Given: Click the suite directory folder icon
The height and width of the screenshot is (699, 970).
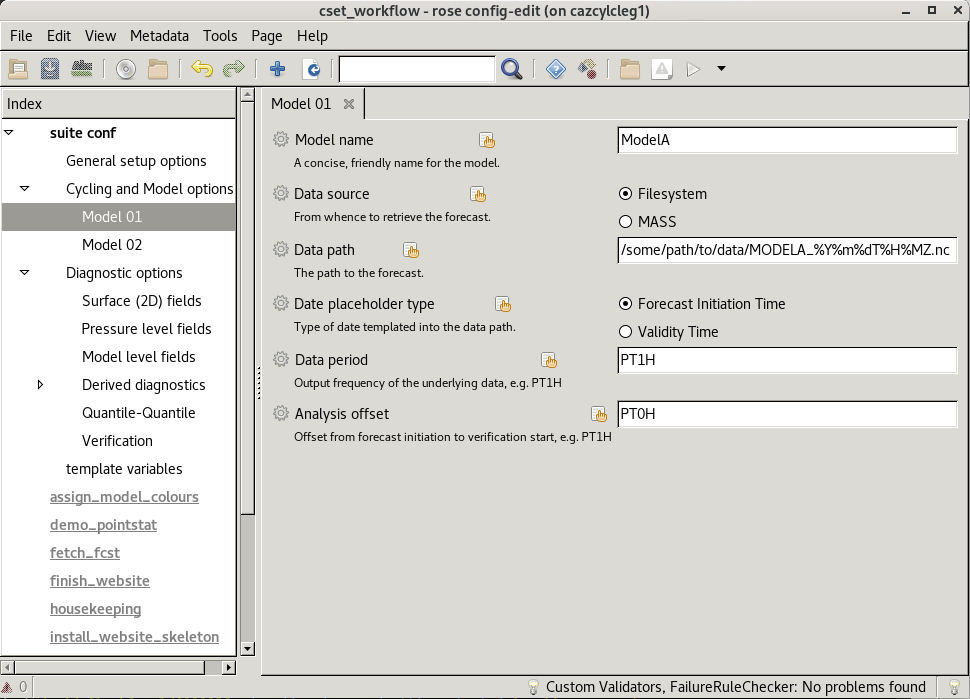Looking at the screenshot, I should 630,69.
